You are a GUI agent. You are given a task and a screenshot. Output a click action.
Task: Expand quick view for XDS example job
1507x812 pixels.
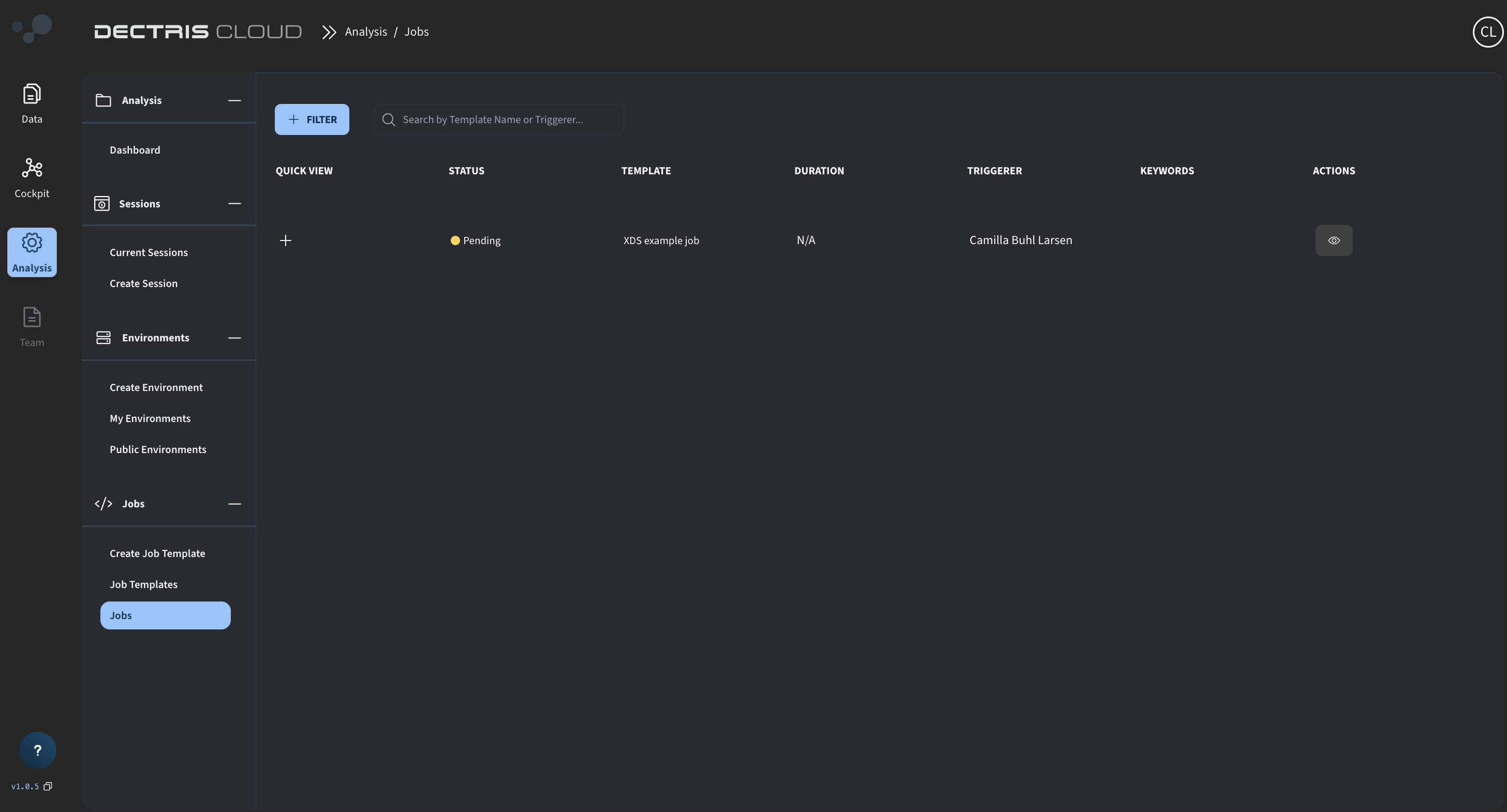286,240
